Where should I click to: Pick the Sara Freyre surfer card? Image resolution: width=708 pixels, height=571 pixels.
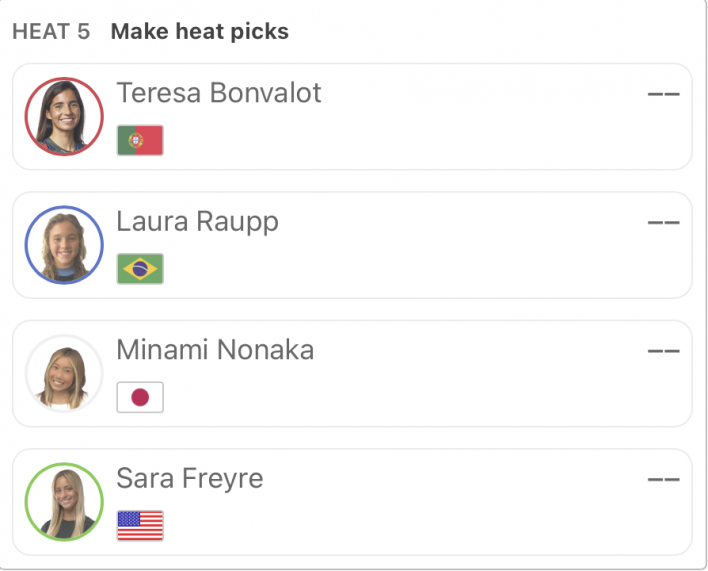(352, 502)
